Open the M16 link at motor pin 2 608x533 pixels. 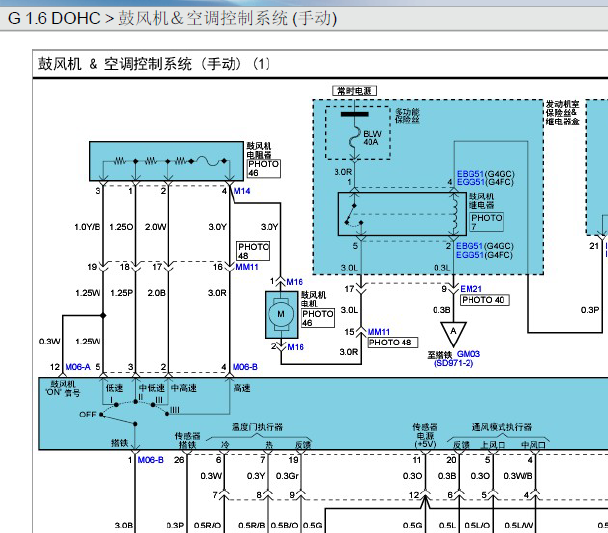click(295, 347)
